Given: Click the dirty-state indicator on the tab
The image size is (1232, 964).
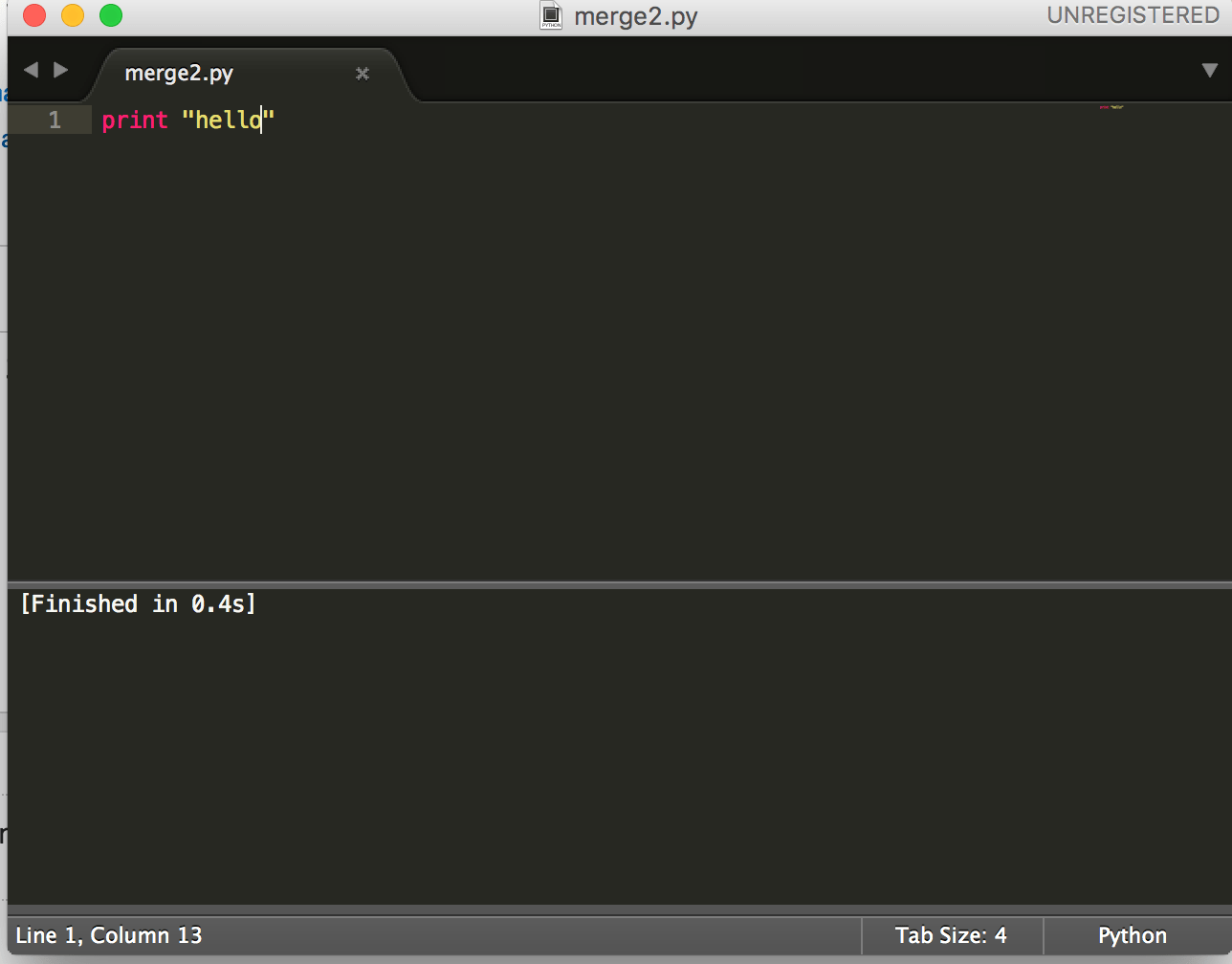Looking at the screenshot, I should pos(362,74).
